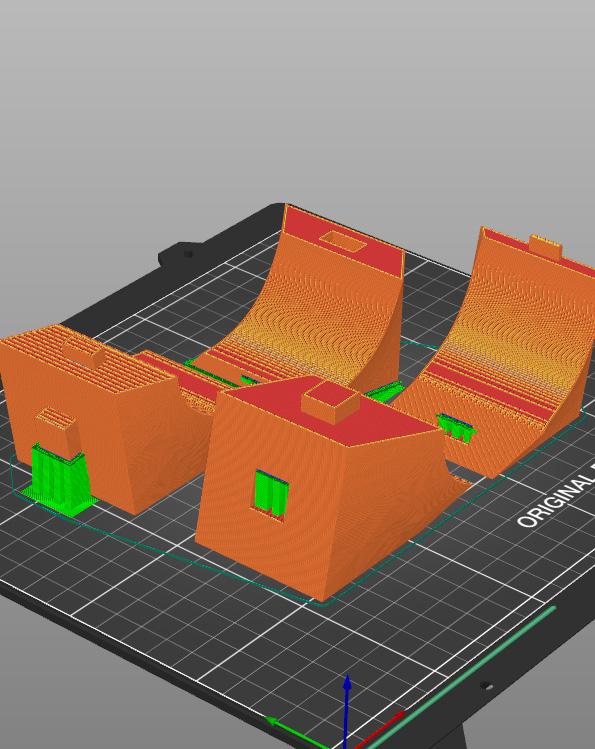Click the protruding tab atop right ramp
The image size is (595, 749).
[x=545, y=247]
